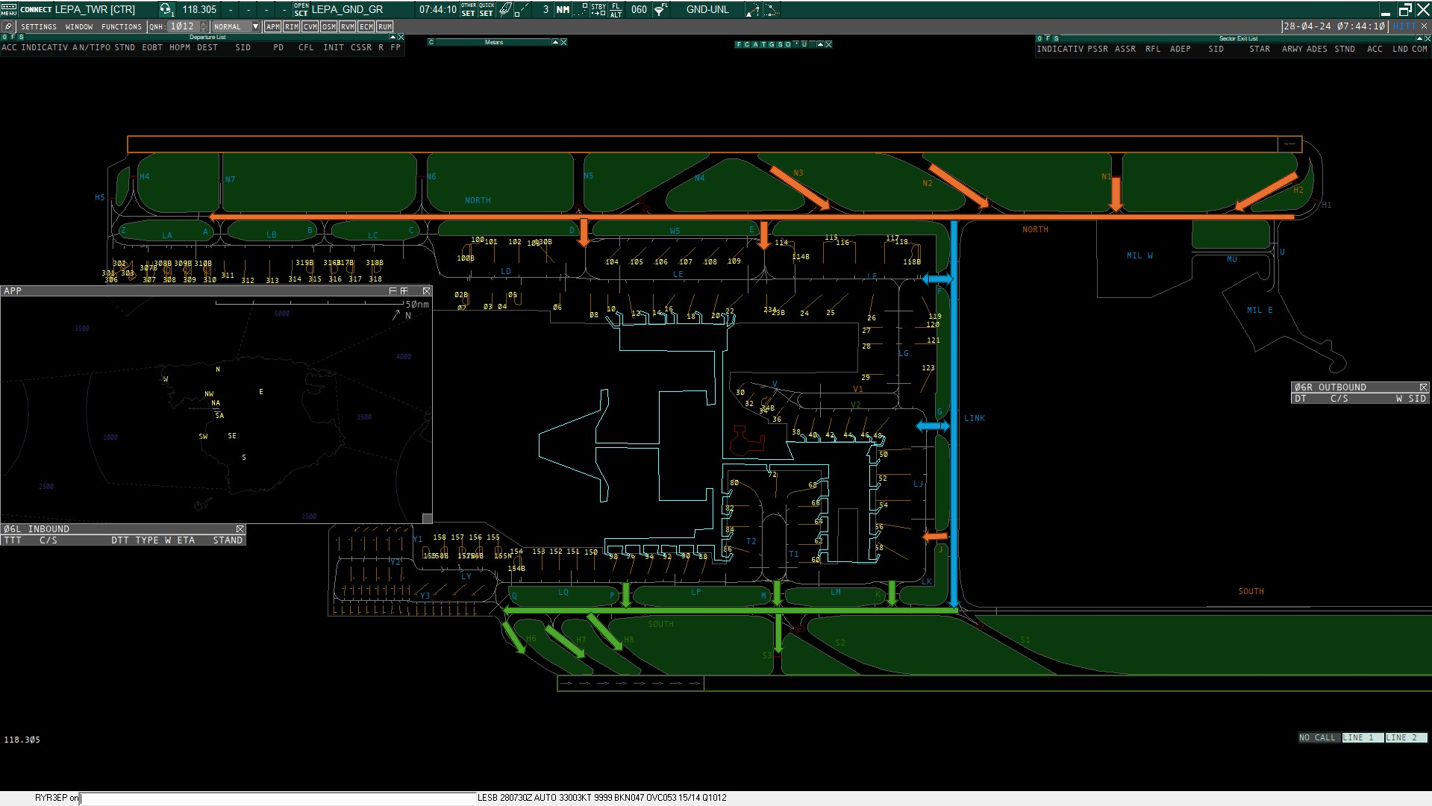Click the HITT label in toolbar
Screen dimensions: 1432x806
pos(1405,27)
